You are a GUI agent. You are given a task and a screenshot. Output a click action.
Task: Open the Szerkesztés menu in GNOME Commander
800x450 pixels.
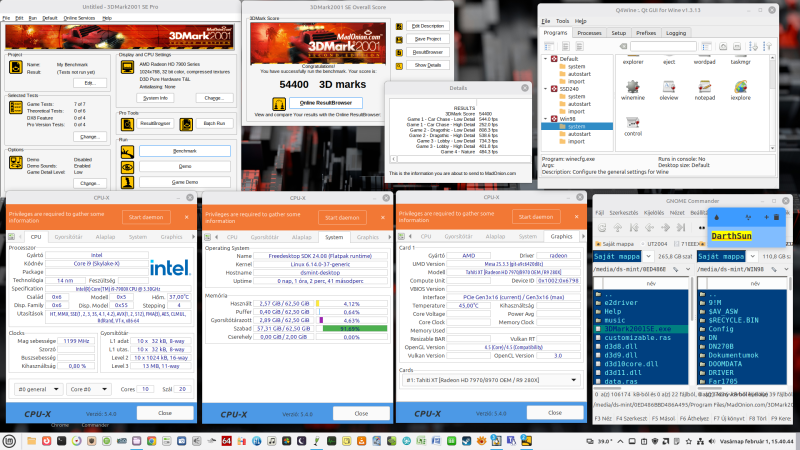[623, 213]
